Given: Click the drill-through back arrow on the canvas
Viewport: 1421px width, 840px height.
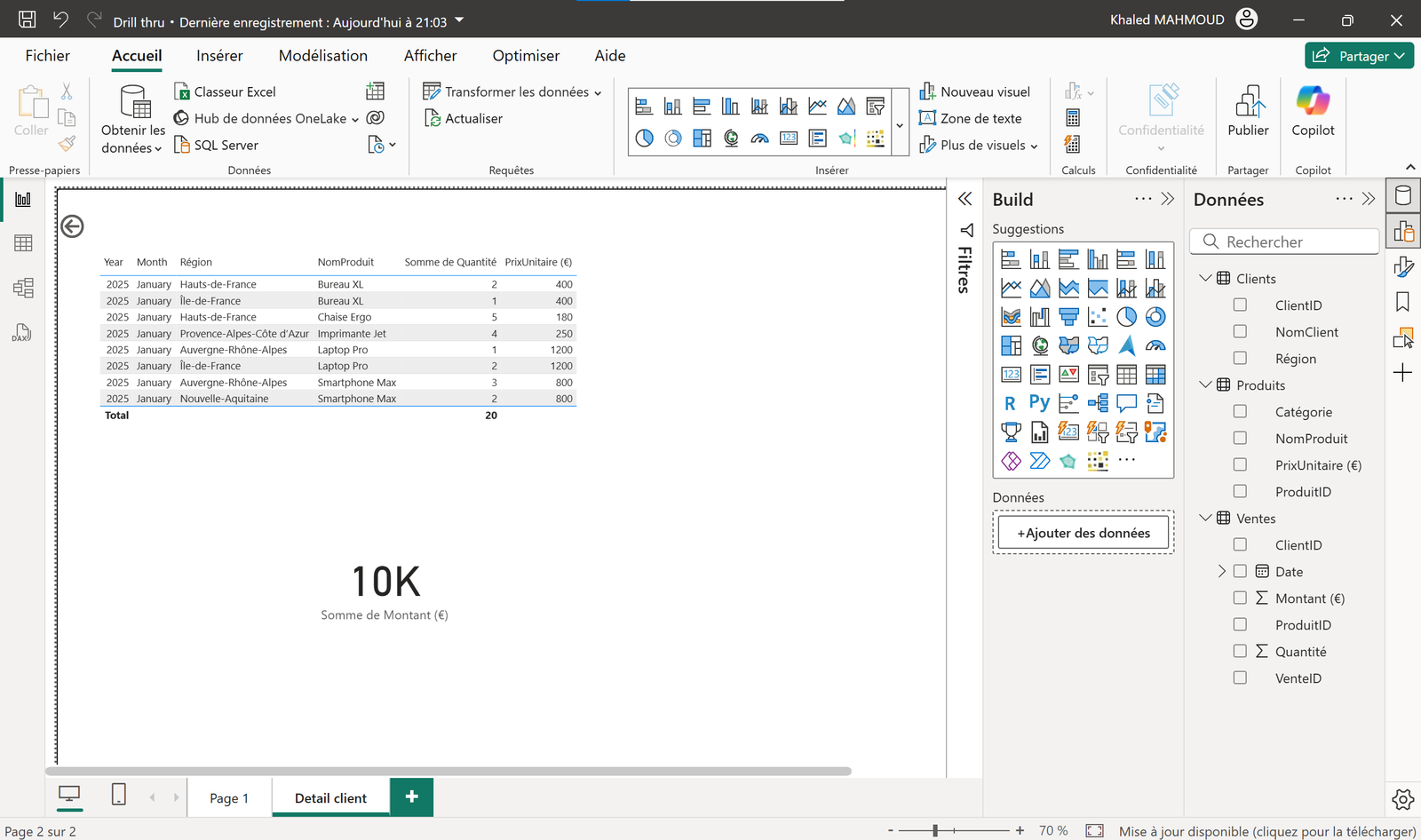Looking at the screenshot, I should [x=72, y=226].
